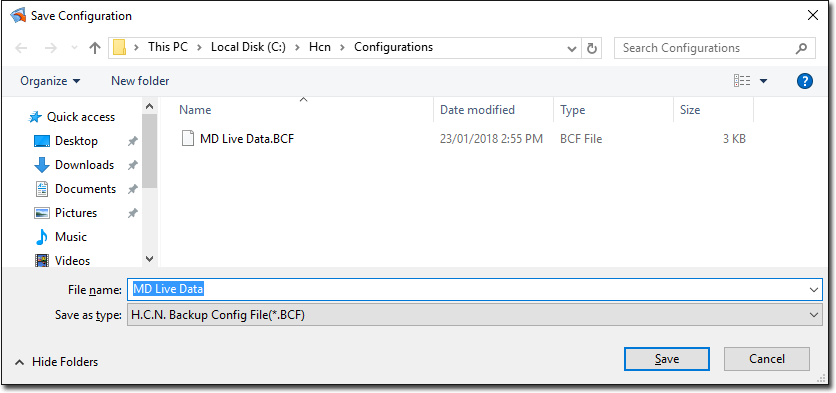Open the address bar previous locations dropdown
This screenshot has height=393, width=836.
(572, 49)
